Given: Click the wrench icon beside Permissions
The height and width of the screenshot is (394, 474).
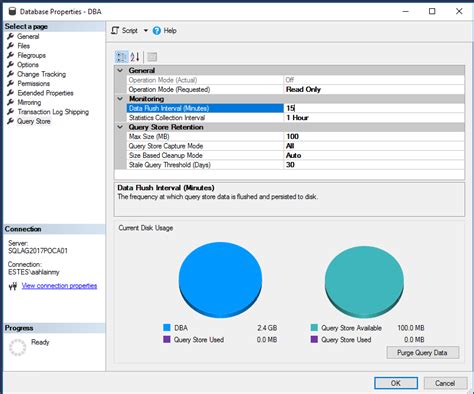Looking at the screenshot, I should (11, 83).
